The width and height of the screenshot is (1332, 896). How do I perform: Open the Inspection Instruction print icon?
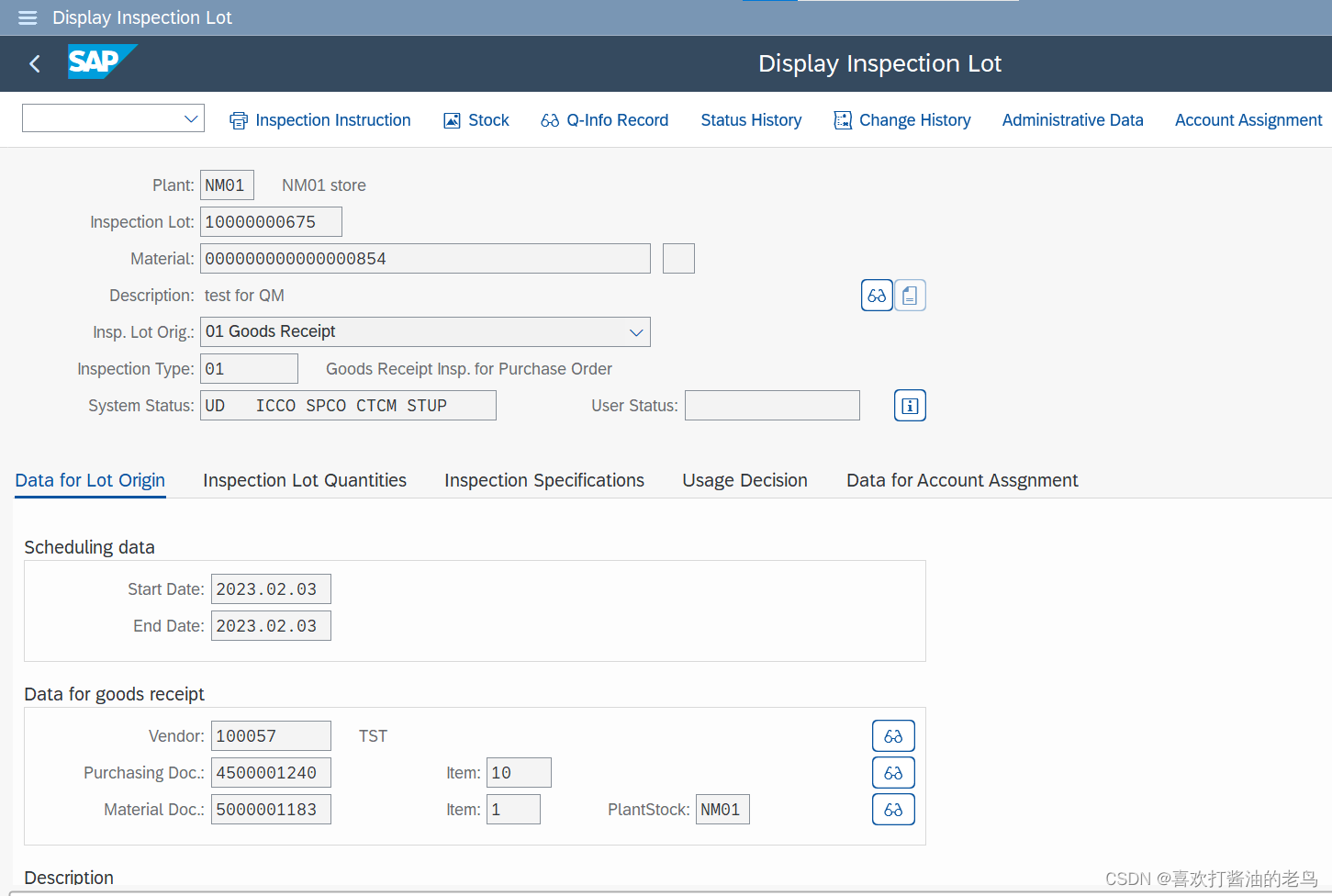[x=238, y=119]
